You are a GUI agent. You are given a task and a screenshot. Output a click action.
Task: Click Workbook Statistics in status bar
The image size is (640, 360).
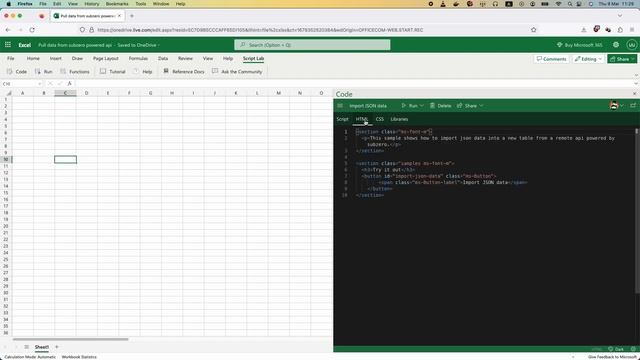(x=79, y=357)
